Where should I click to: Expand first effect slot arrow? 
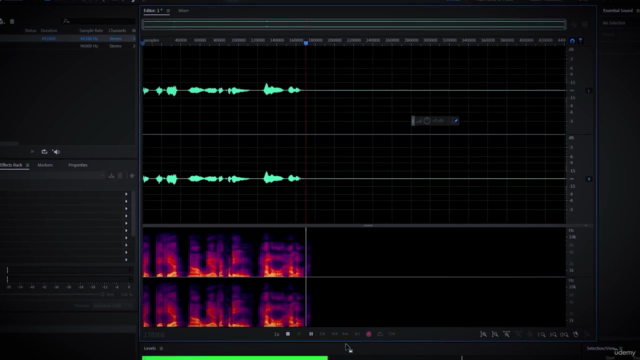click(x=126, y=194)
